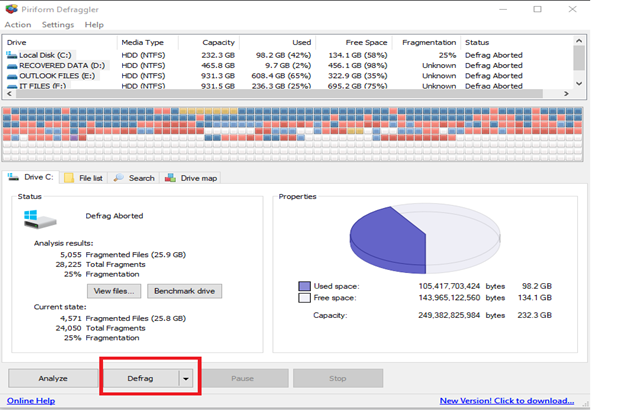Open the Settings menu
Image resolution: width=623 pixels, height=410 pixels.
58,25
